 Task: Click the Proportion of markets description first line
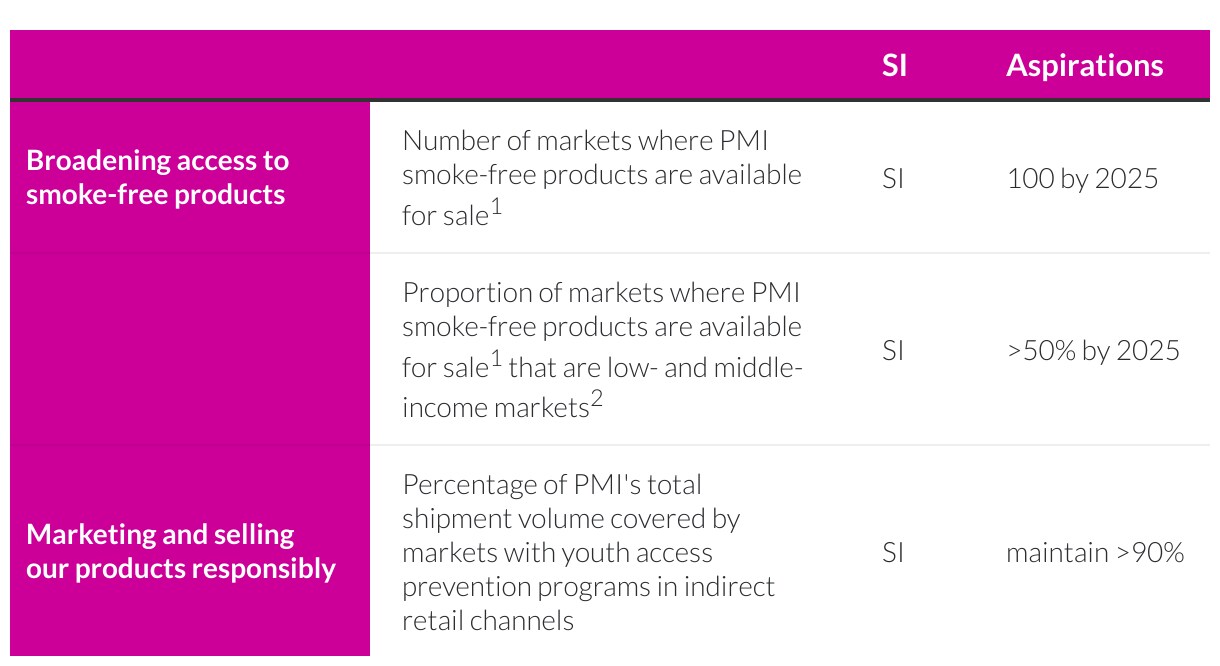601,293
